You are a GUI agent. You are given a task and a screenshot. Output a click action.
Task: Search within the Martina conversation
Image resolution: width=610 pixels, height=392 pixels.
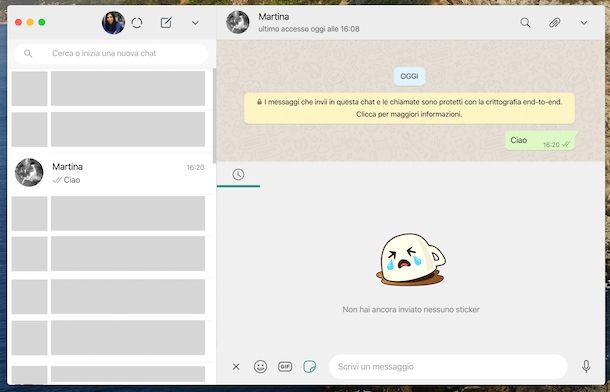pos(525,23)
